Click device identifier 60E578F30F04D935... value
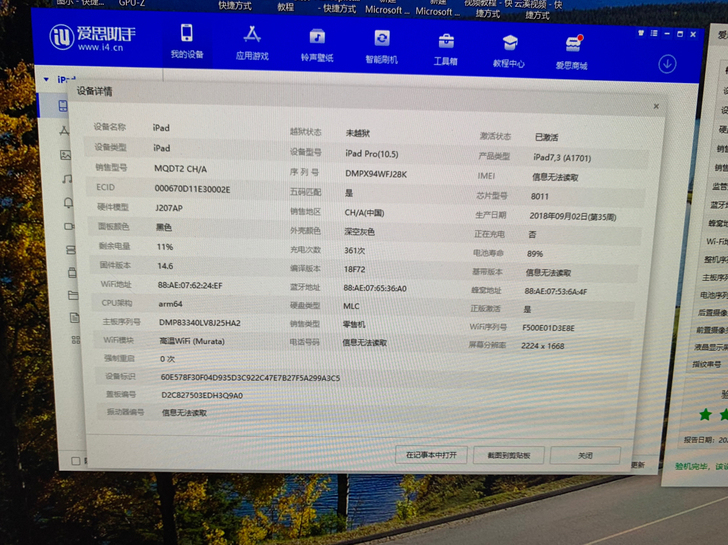 pyautogui.click(x=250, y=377)
